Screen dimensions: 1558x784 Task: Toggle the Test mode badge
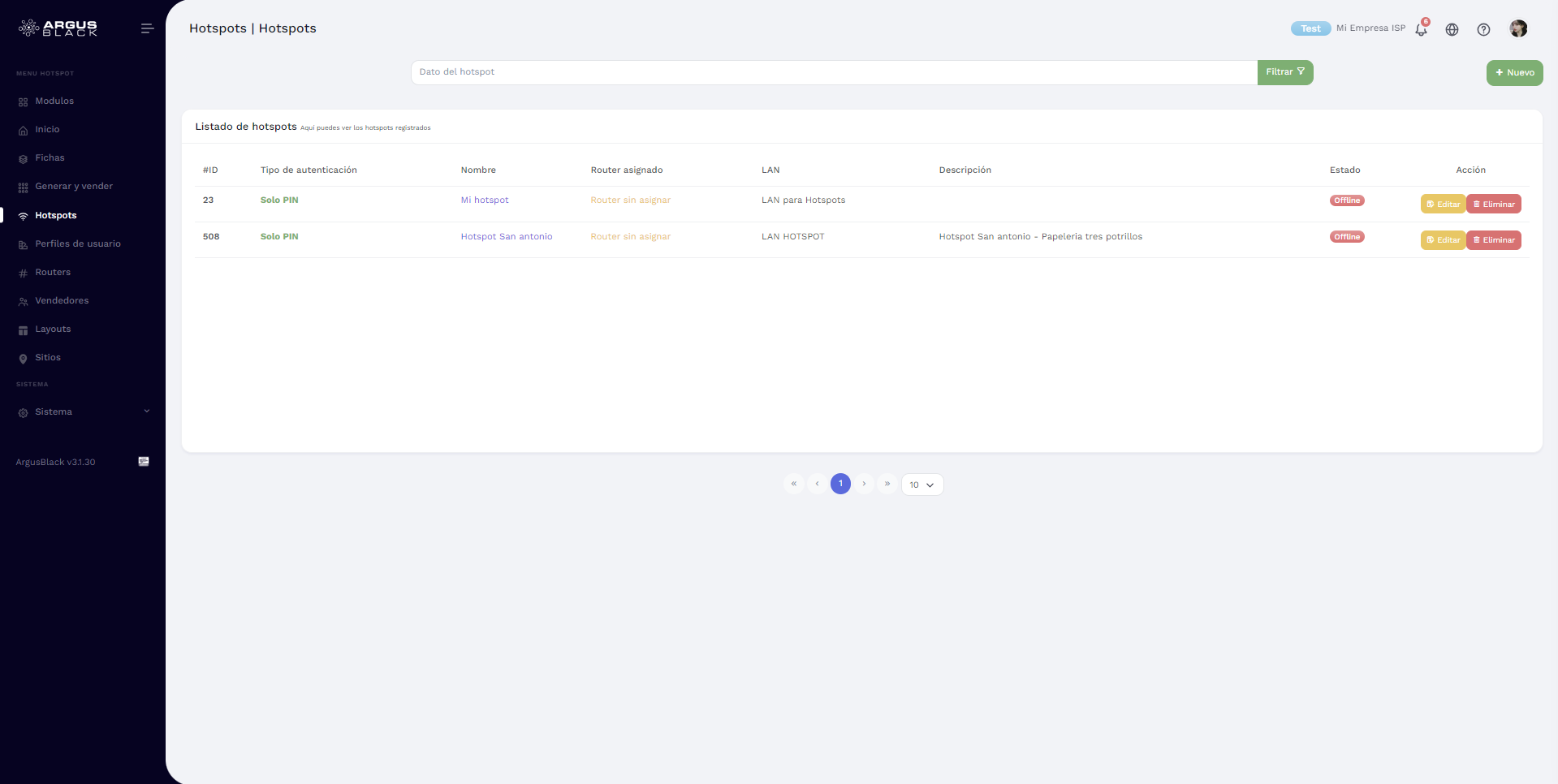click(x=1310, y=28)
